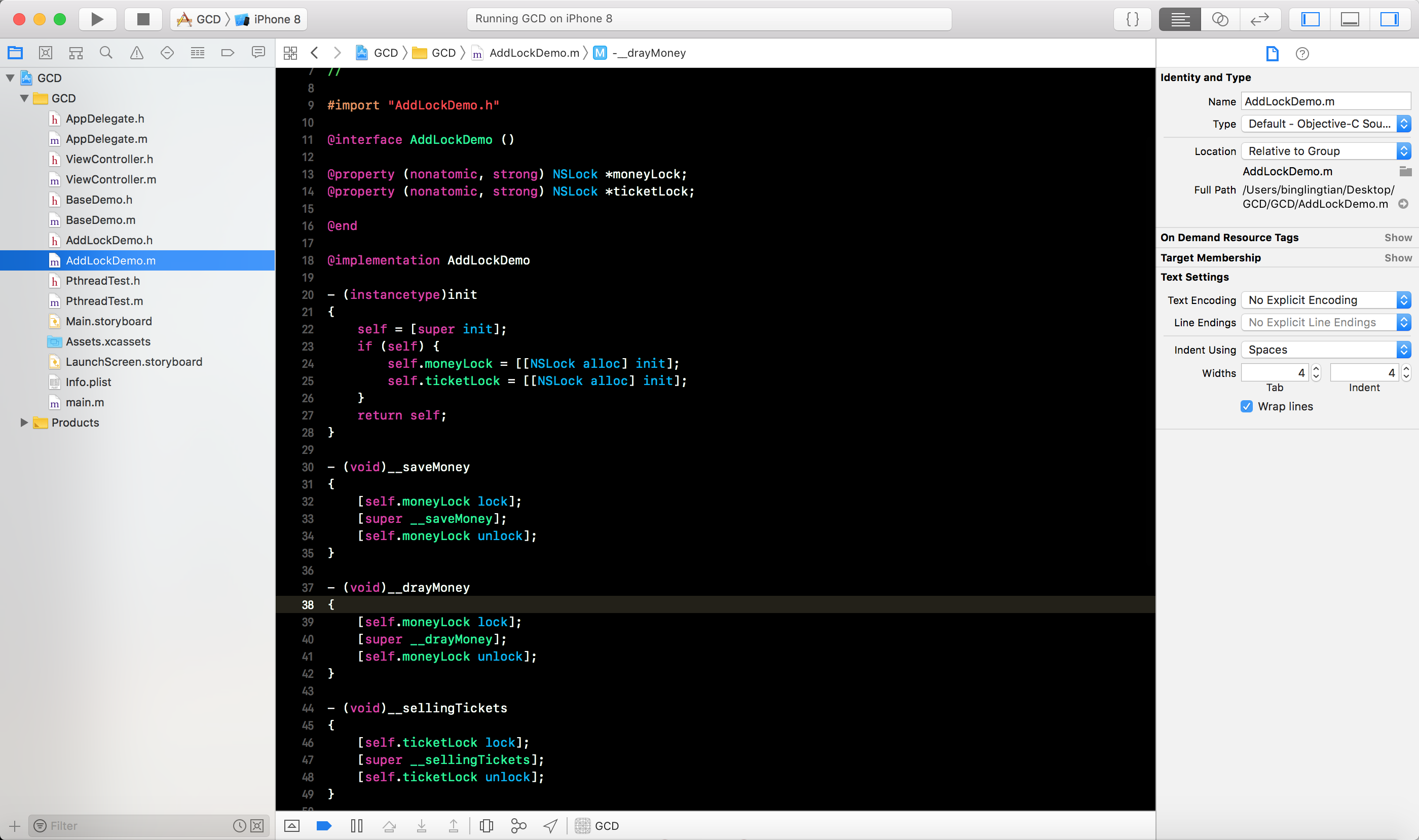Select BaseDemo.m file
Screen dimensions: 1419x840
point(101,219)
